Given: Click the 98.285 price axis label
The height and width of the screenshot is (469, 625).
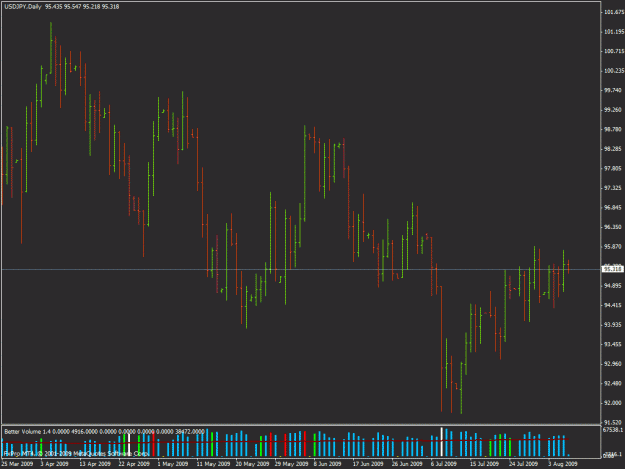Looking at the screenshot, I should tap(613, 149).
